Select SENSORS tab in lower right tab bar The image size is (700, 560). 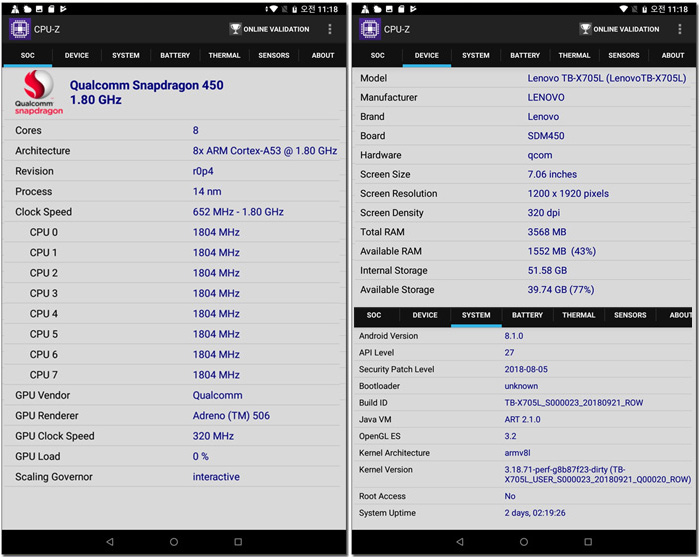click(x=630, y=315)
